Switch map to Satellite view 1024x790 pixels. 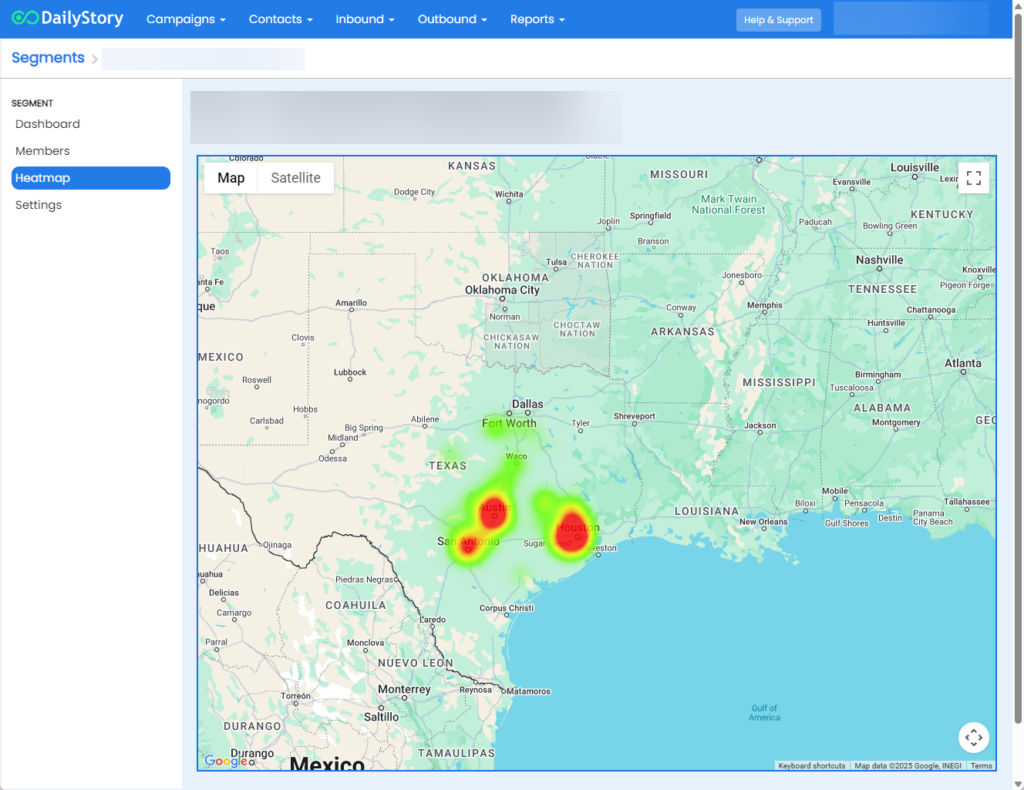click(x=295, y=178)
